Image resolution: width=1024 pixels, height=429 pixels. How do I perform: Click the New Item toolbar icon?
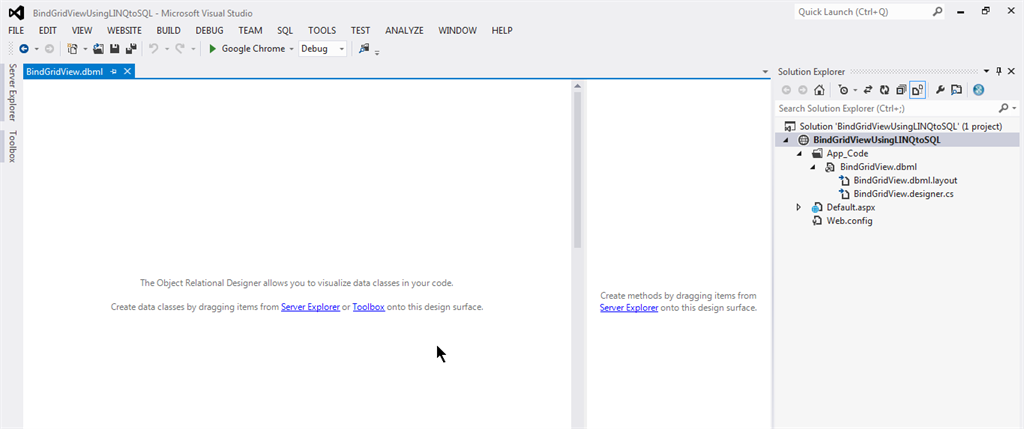(x=72, y=48)
